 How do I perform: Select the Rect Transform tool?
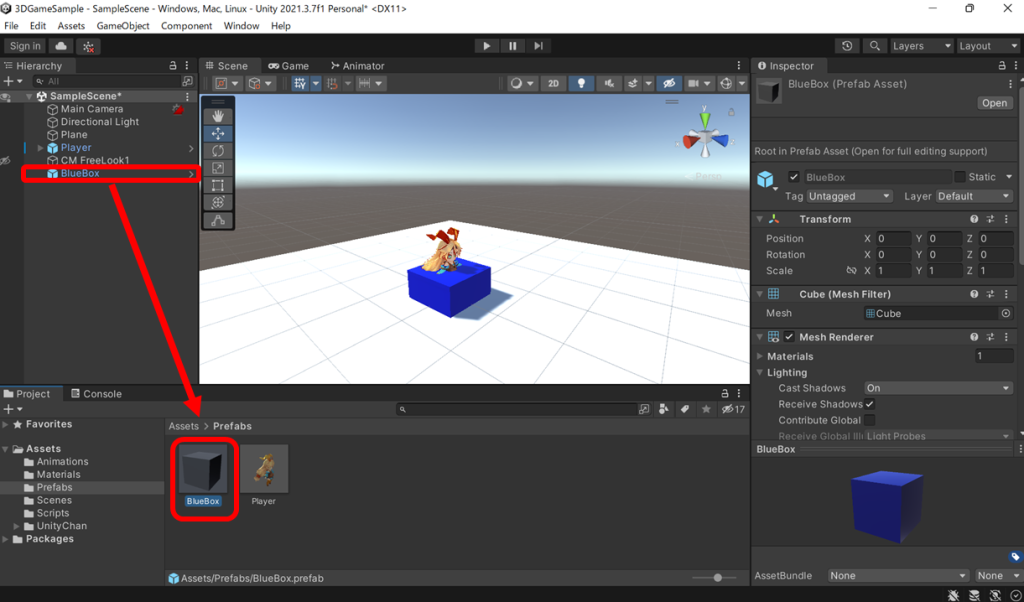coord(219,185)
